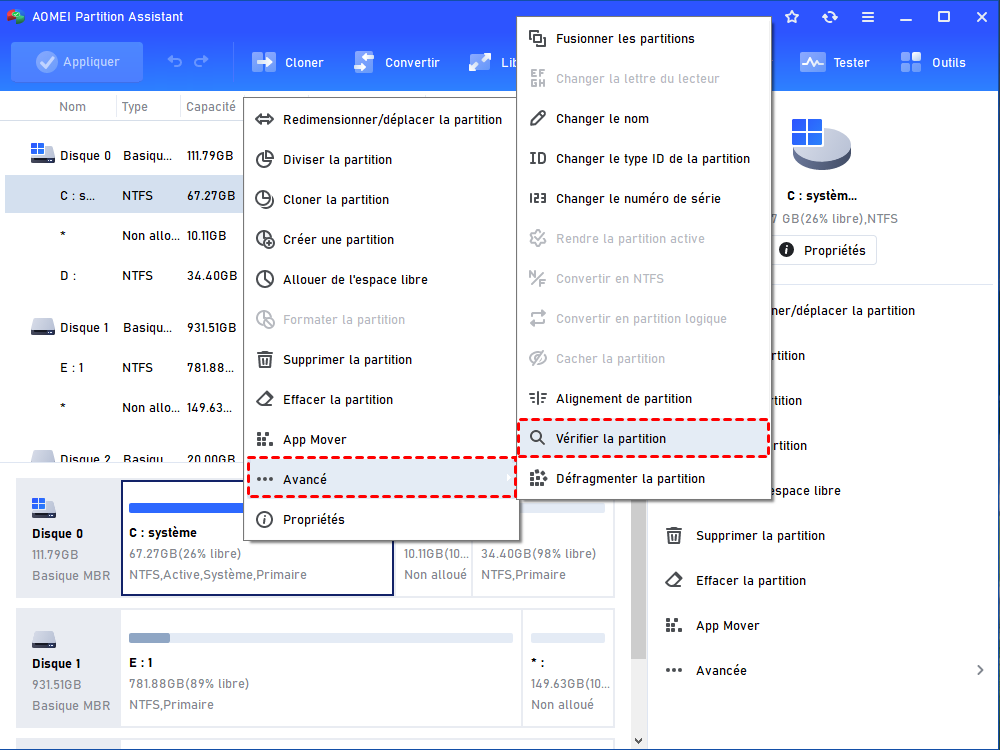Open App Mover from context menu

click(381, 439)
